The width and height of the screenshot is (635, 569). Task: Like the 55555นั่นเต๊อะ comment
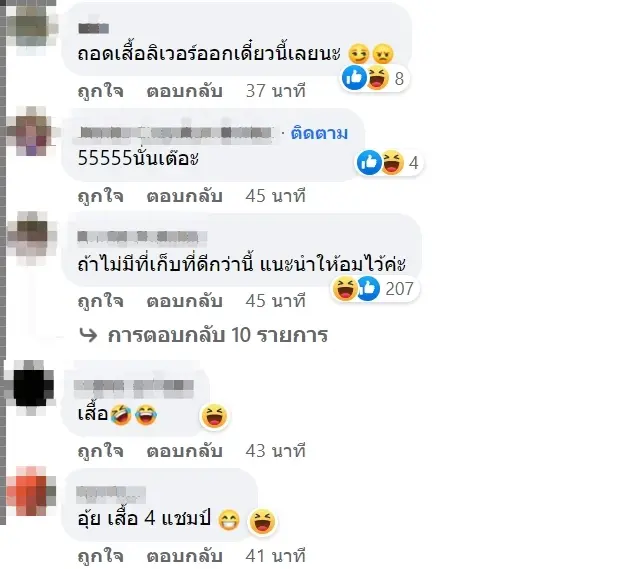100,196
